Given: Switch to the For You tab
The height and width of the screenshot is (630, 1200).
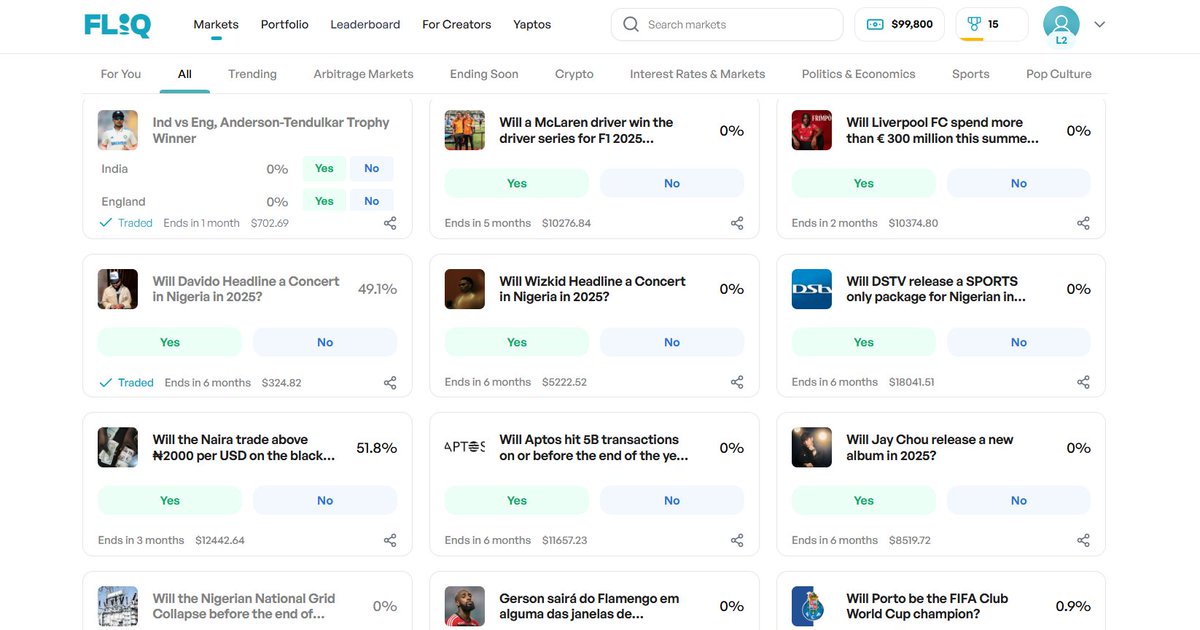Looking at the screenshot, I should click(x=121, y=74).
